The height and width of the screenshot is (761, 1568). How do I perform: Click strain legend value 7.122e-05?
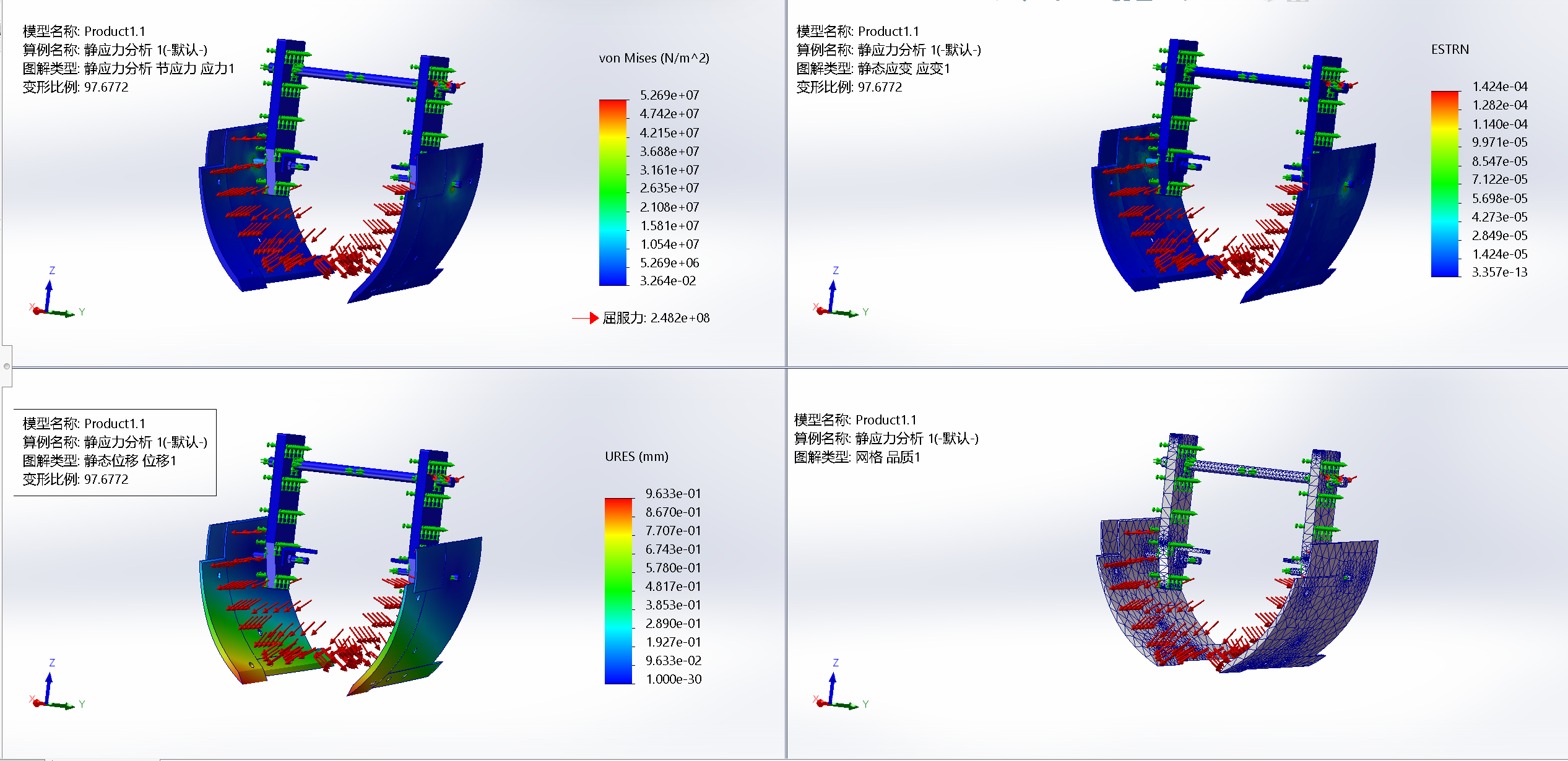1499,179
